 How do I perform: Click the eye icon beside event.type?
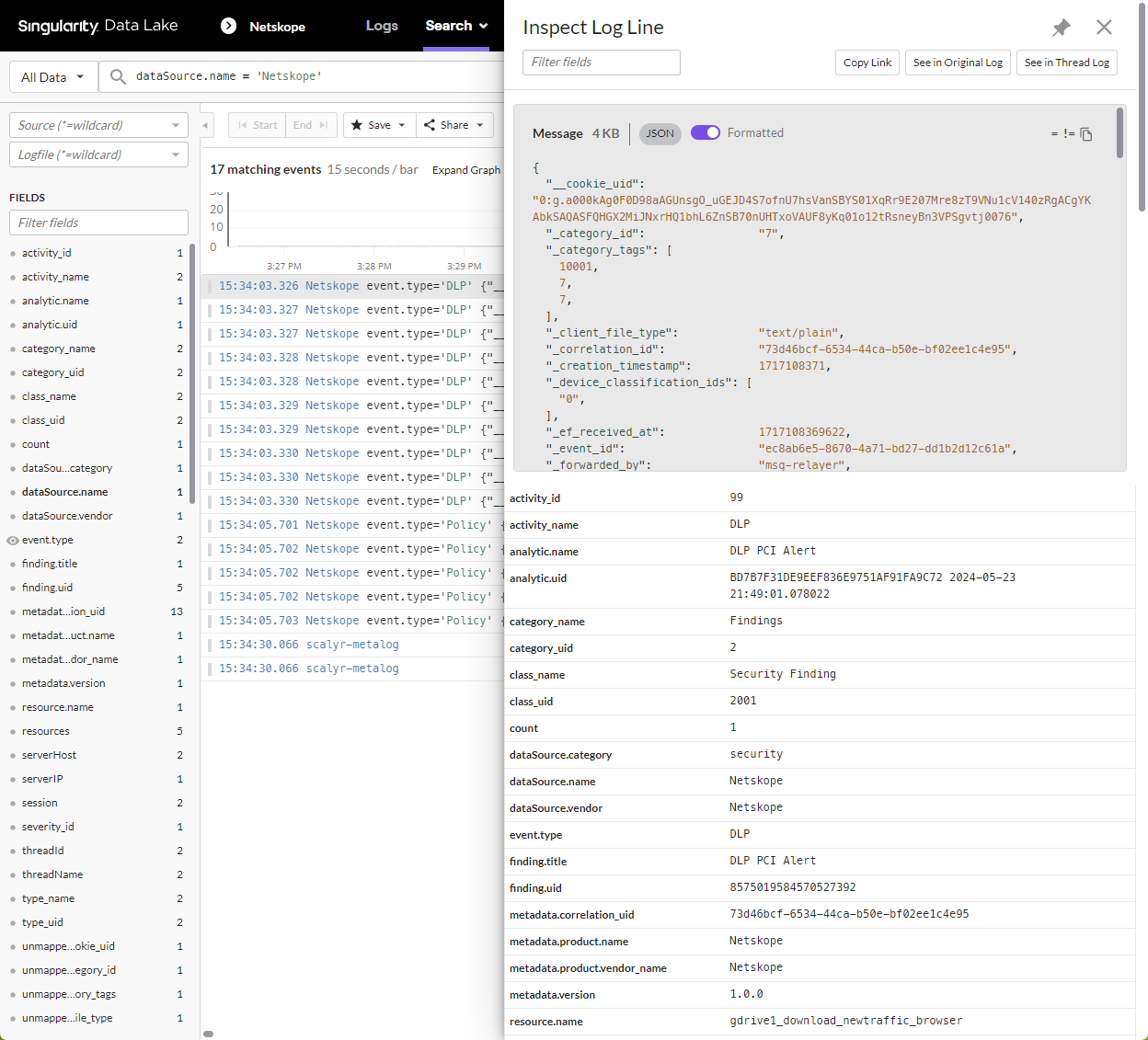click(x=13, y=541)
